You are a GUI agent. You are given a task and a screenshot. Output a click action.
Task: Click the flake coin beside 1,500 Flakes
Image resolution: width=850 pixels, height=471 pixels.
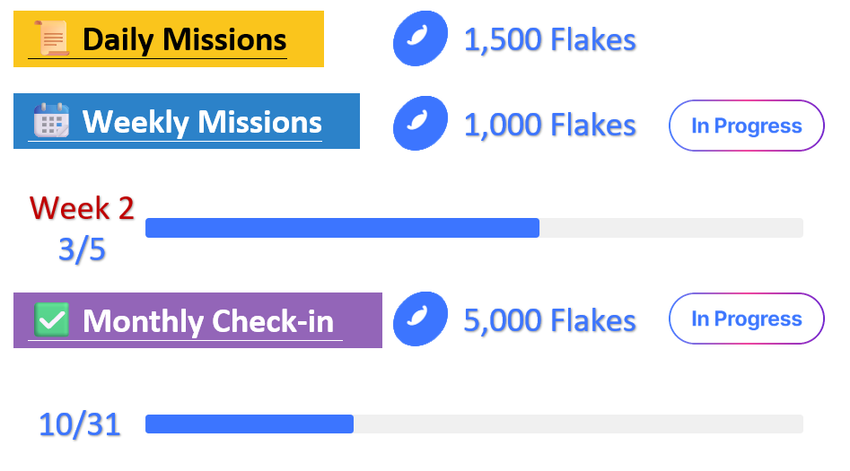tap(421, 38)
